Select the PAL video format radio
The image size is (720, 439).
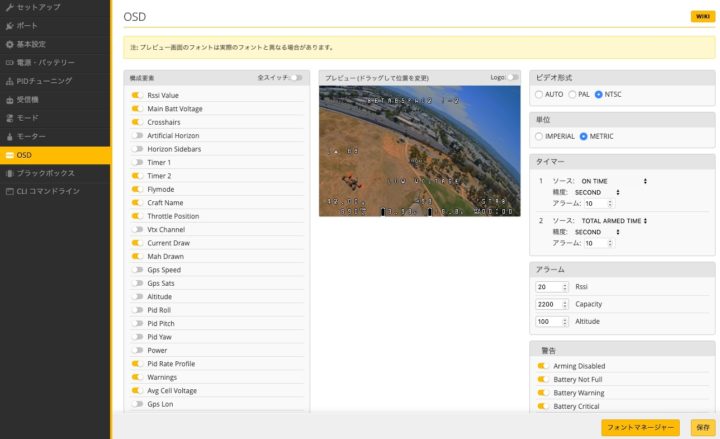[x=572, y=94]
